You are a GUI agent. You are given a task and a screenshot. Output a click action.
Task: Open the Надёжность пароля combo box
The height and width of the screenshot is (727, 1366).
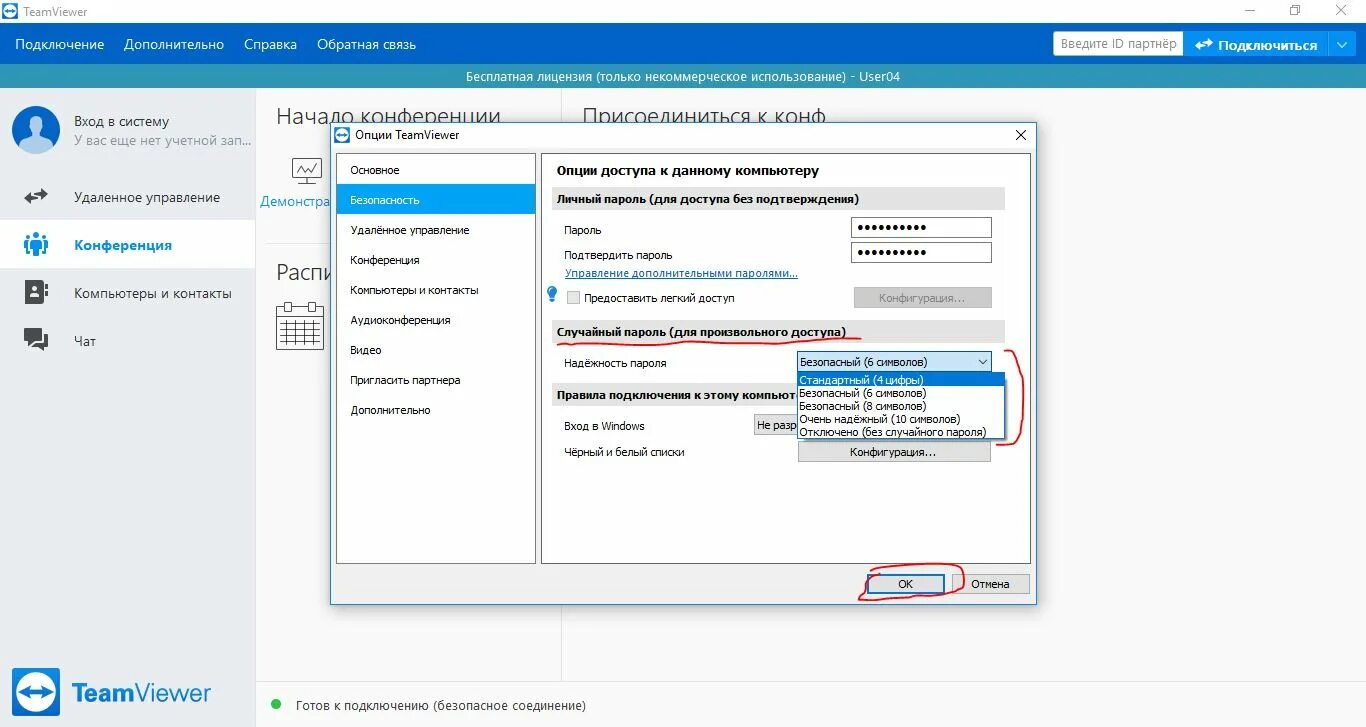pos(894,362)
